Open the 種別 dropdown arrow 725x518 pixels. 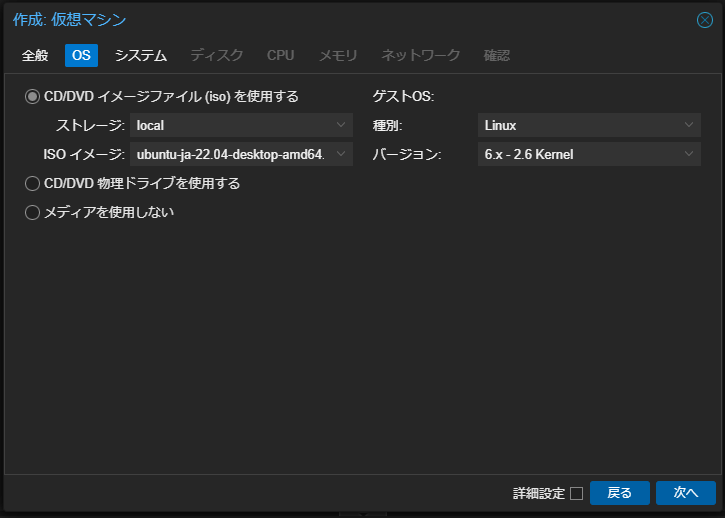tap(689, 125)
